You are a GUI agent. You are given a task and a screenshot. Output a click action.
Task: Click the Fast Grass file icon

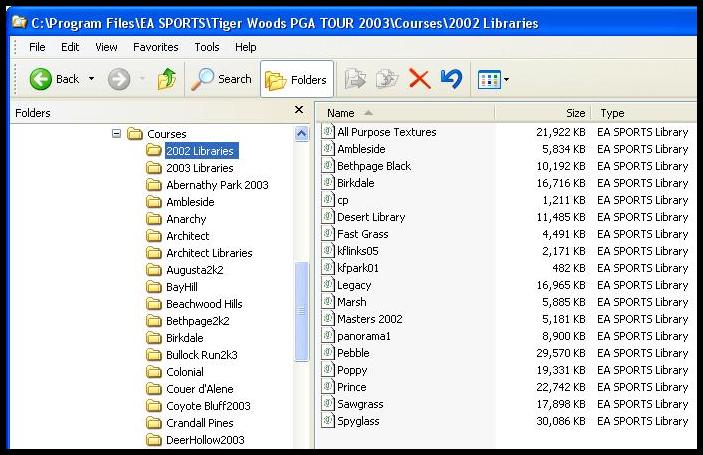tap(328, 234)
